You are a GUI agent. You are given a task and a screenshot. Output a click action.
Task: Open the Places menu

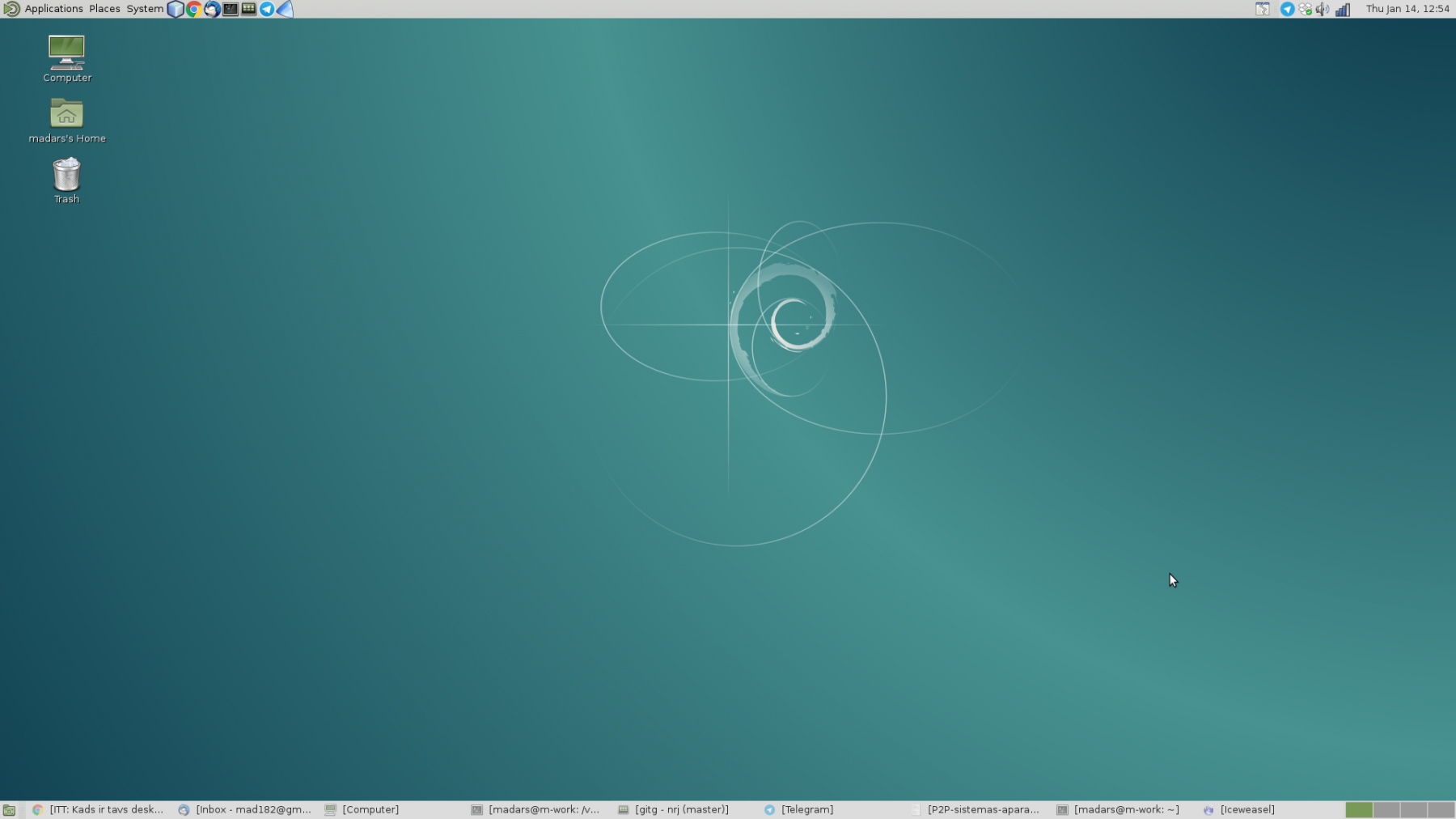coord(104,9)
